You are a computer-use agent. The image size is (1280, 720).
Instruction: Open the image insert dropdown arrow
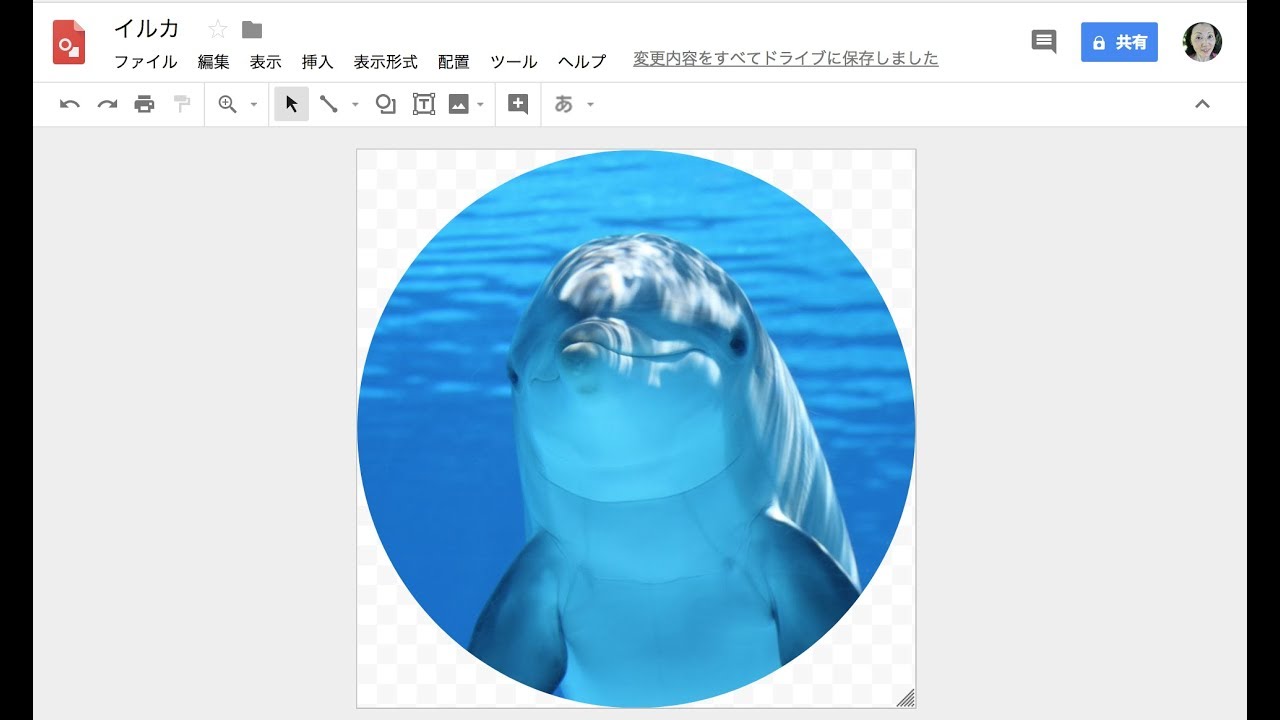(x=481, y=105)
